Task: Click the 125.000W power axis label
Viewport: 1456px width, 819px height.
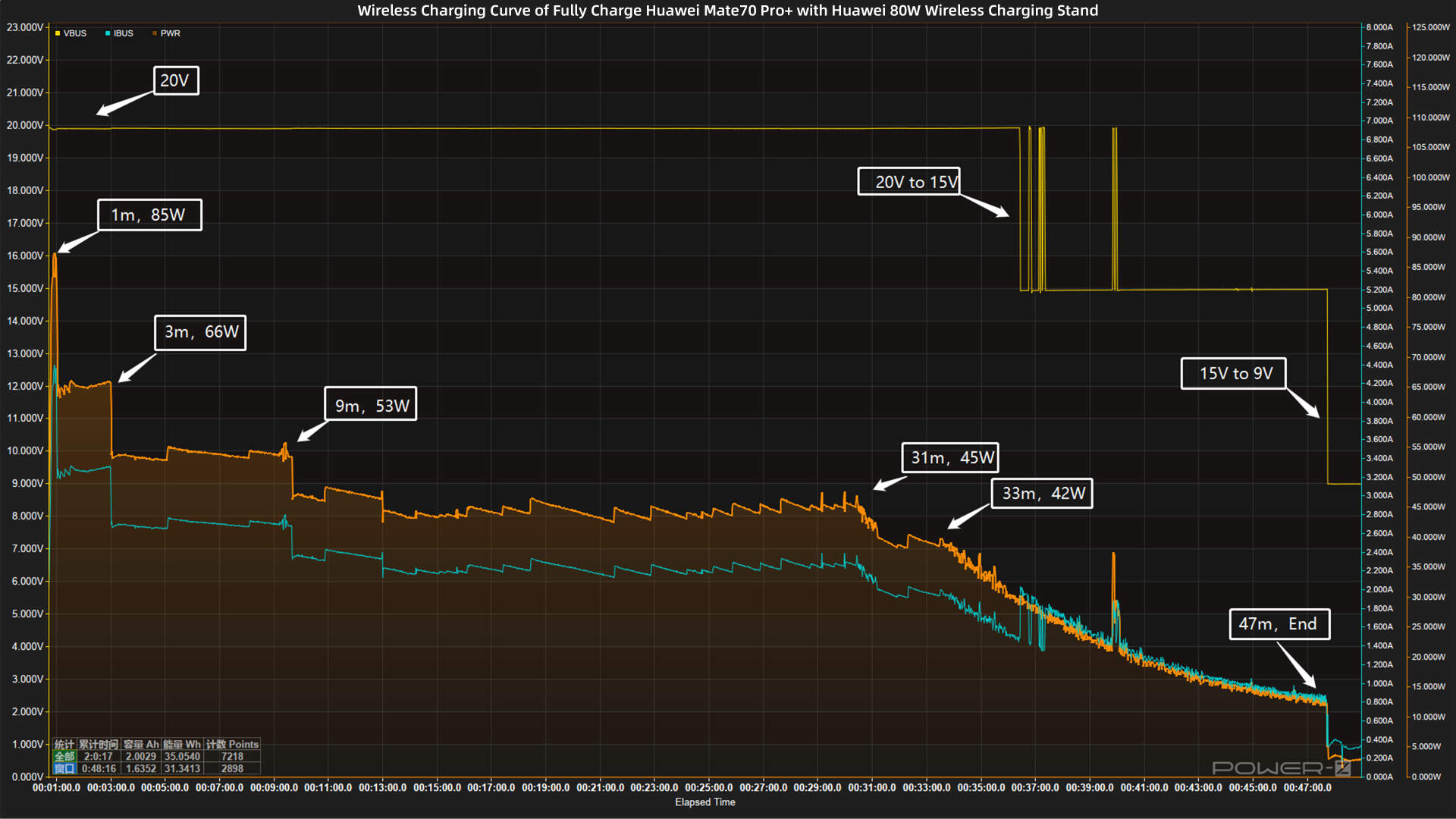Action: 1431,27
